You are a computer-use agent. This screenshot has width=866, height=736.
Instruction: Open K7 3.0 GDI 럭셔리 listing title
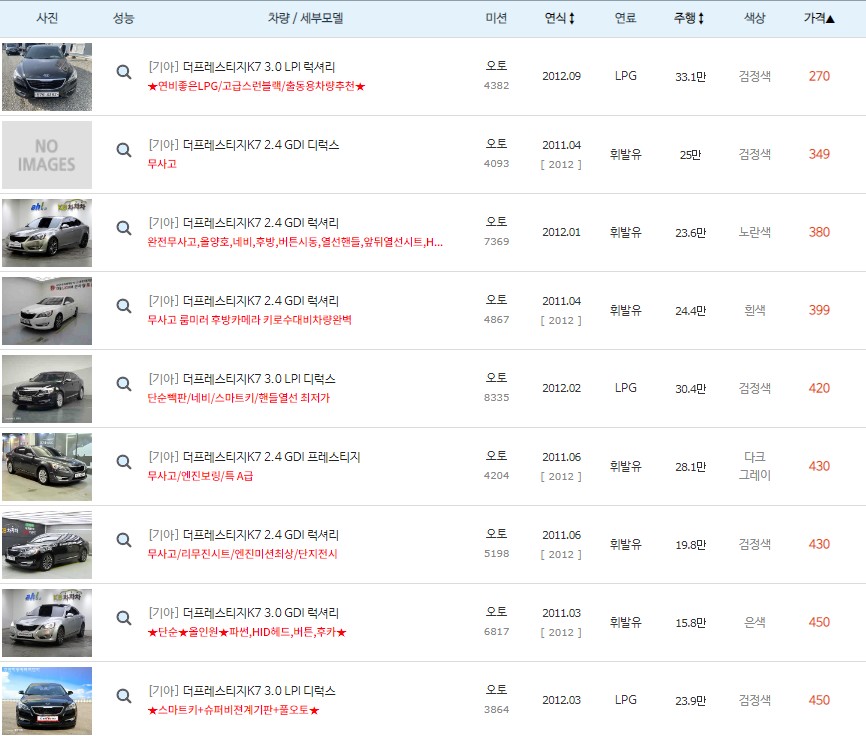[x=244, y=613]
